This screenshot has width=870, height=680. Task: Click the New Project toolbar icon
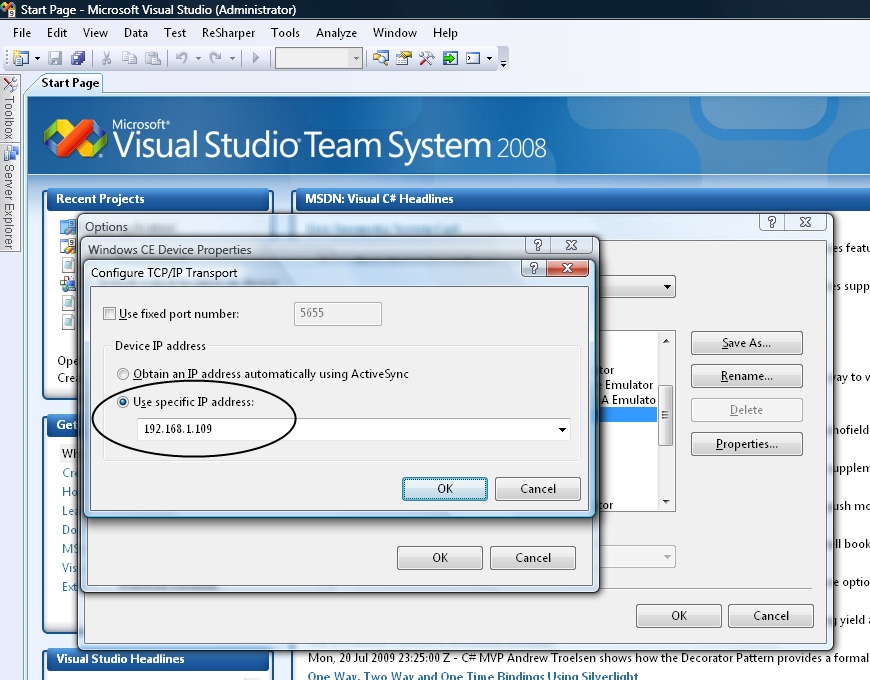click(21, 58)
